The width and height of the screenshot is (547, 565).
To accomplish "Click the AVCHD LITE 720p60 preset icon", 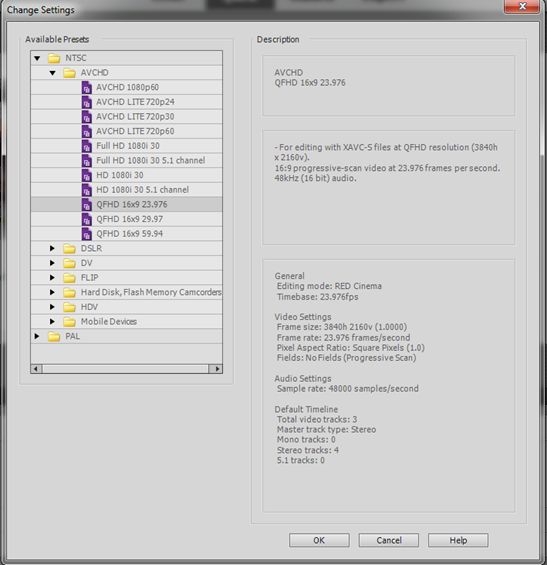I will pos(86,132).
